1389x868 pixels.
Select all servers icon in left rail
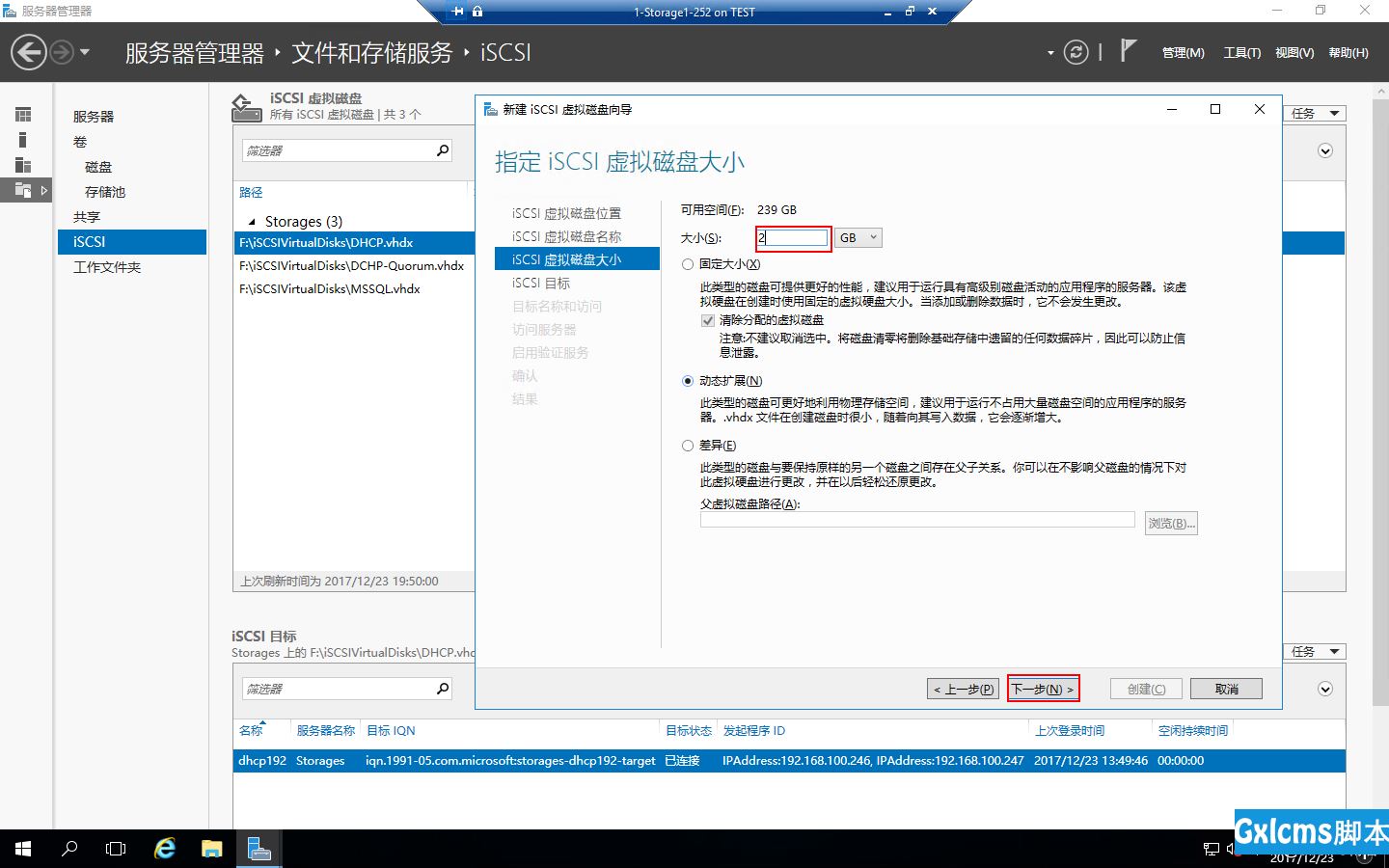23,165
